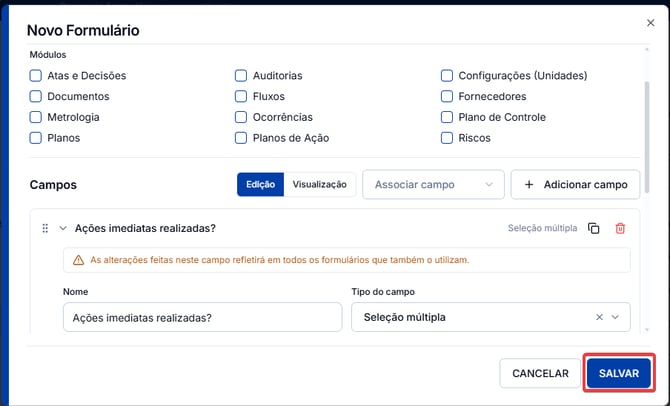Tick the Riscos module checkbox

click(x=447, y=138)
